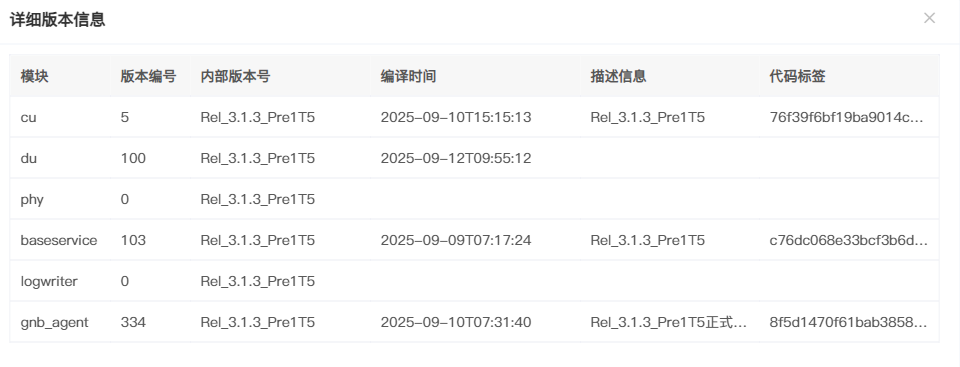
Task: Click the 代码标签 column header
Action: pyautogui.click(x=797, y=76)
